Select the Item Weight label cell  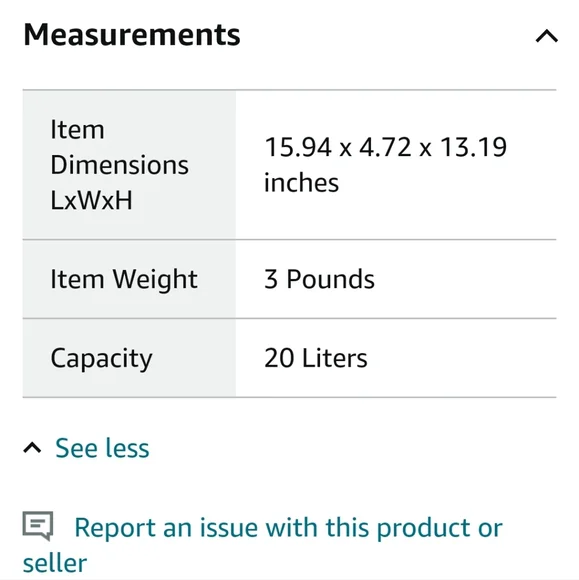pyautogui.click(x=129, y=279)
